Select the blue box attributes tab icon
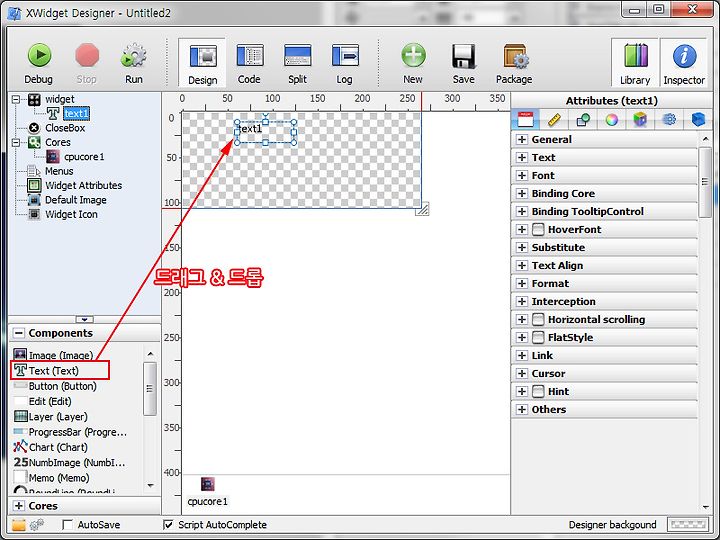 click(698, 119)
